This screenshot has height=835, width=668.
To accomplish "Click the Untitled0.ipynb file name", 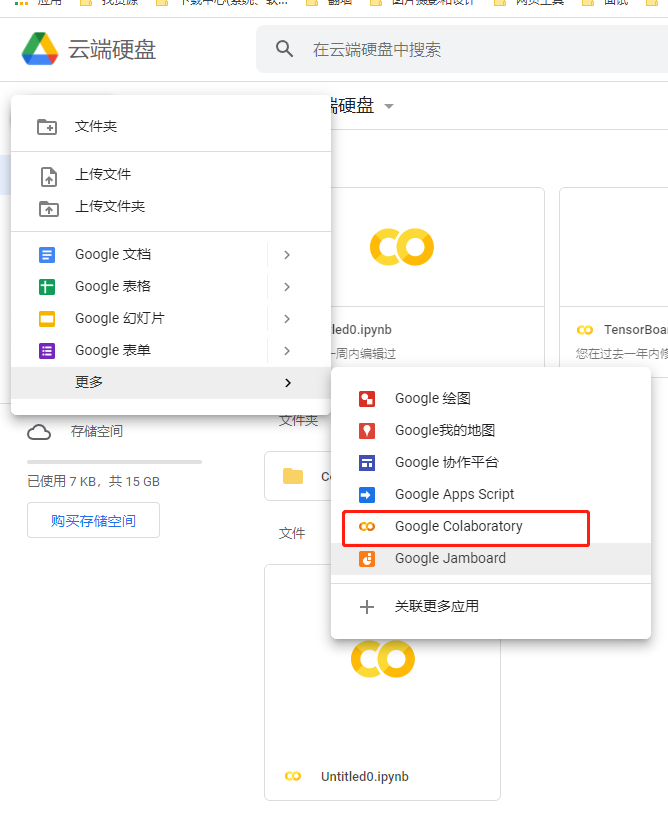I will coord(365,776).
